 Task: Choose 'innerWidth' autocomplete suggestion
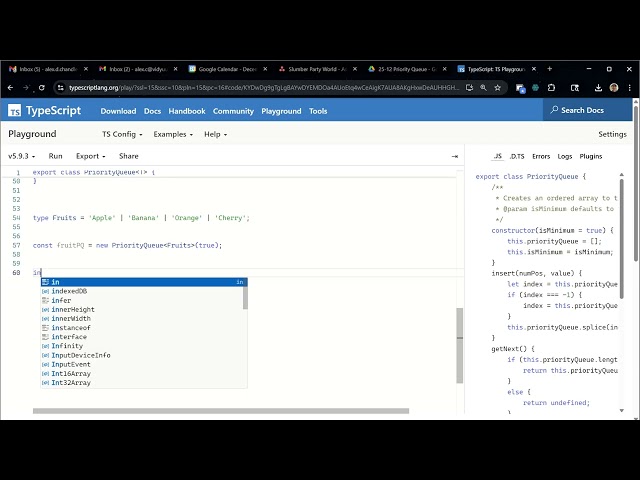[x=142, y=318]
